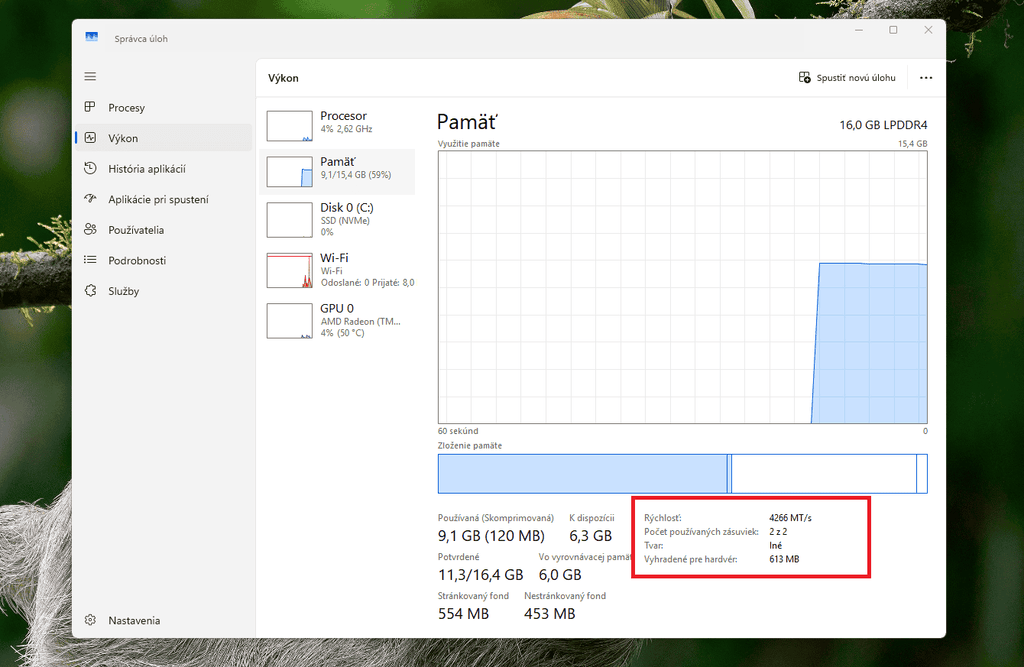Select the Výkon sidebar icon

point(90,138)
